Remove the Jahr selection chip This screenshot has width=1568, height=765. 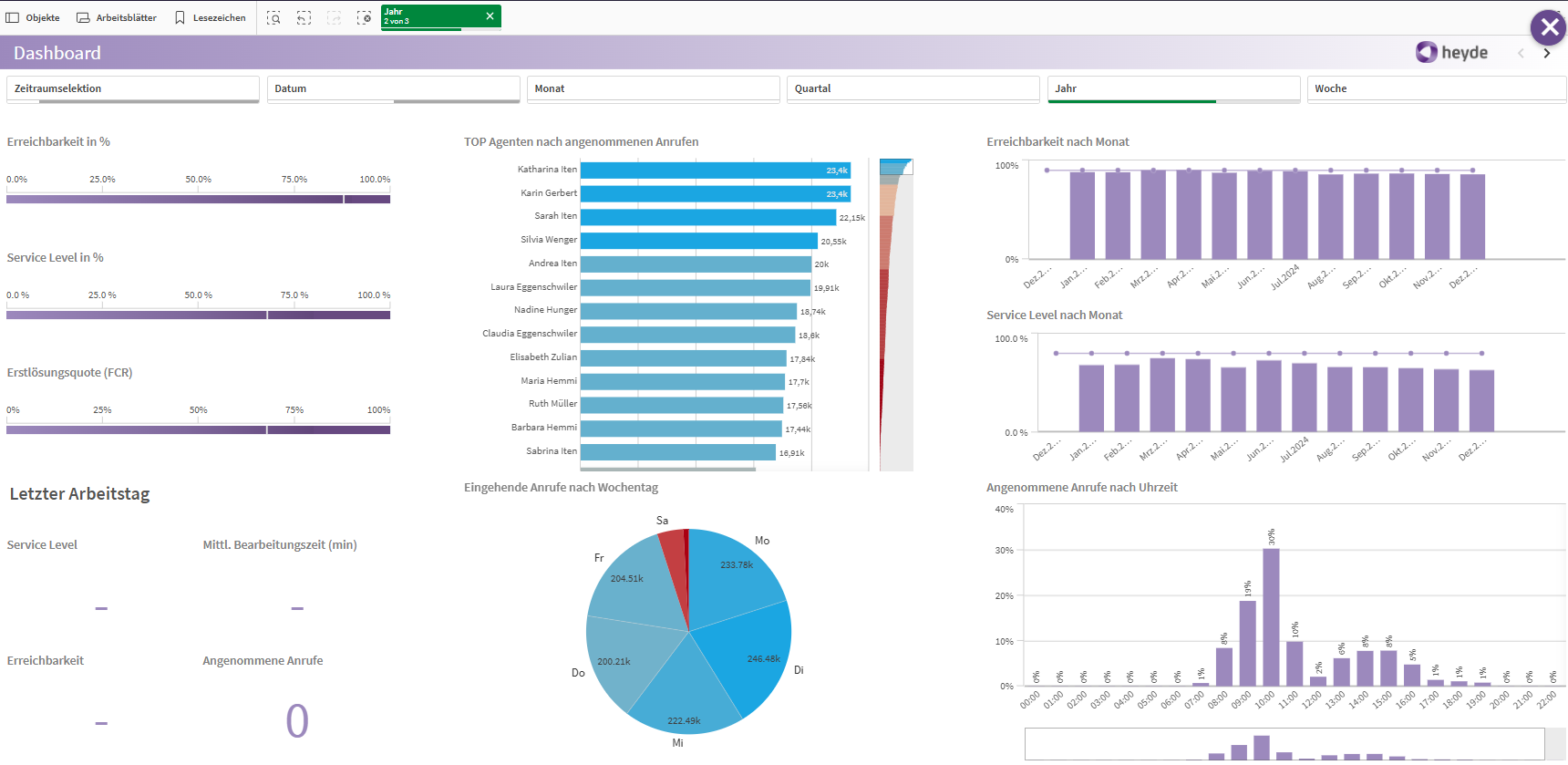pos(490,16)
